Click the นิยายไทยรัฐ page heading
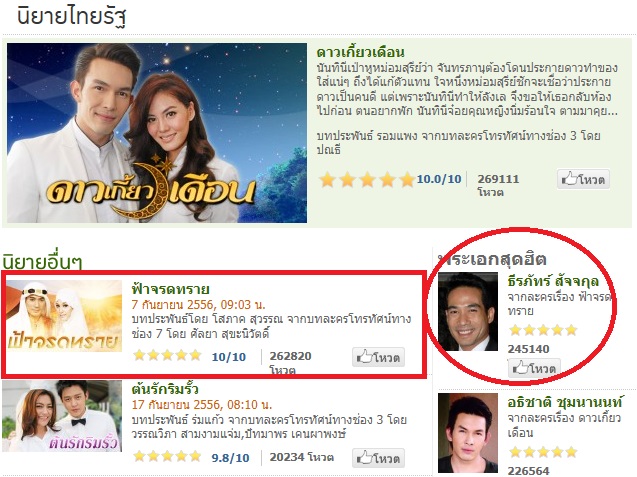 (72, 17)
